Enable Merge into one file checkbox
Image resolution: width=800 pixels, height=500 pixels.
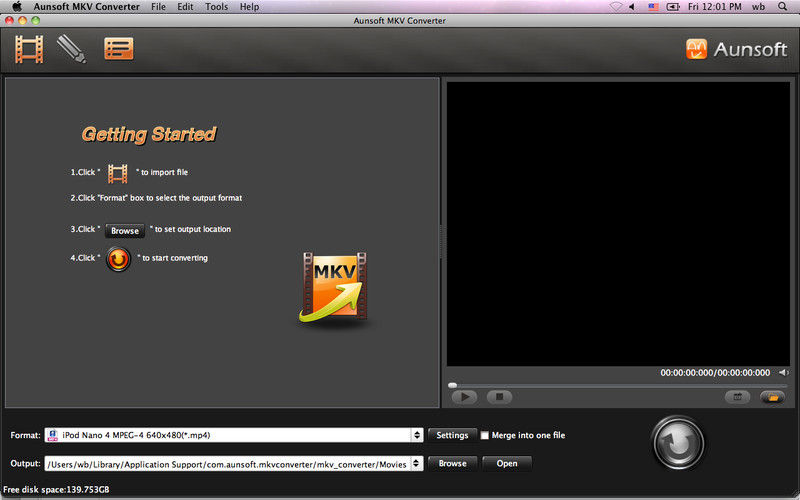click(486, 436)
